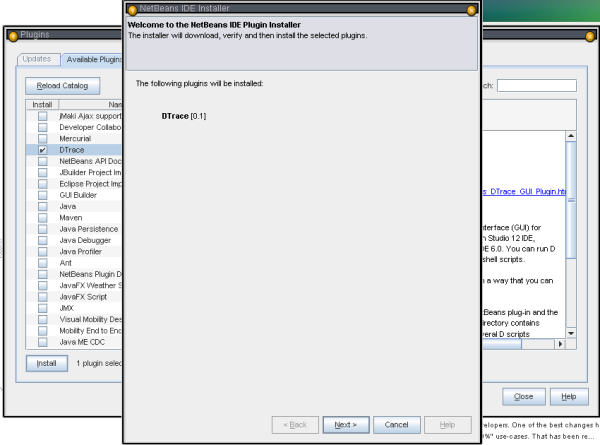The image size is (600, 445).
Task: Click the description scroll down arrow
Action: (x=571, y=333)
